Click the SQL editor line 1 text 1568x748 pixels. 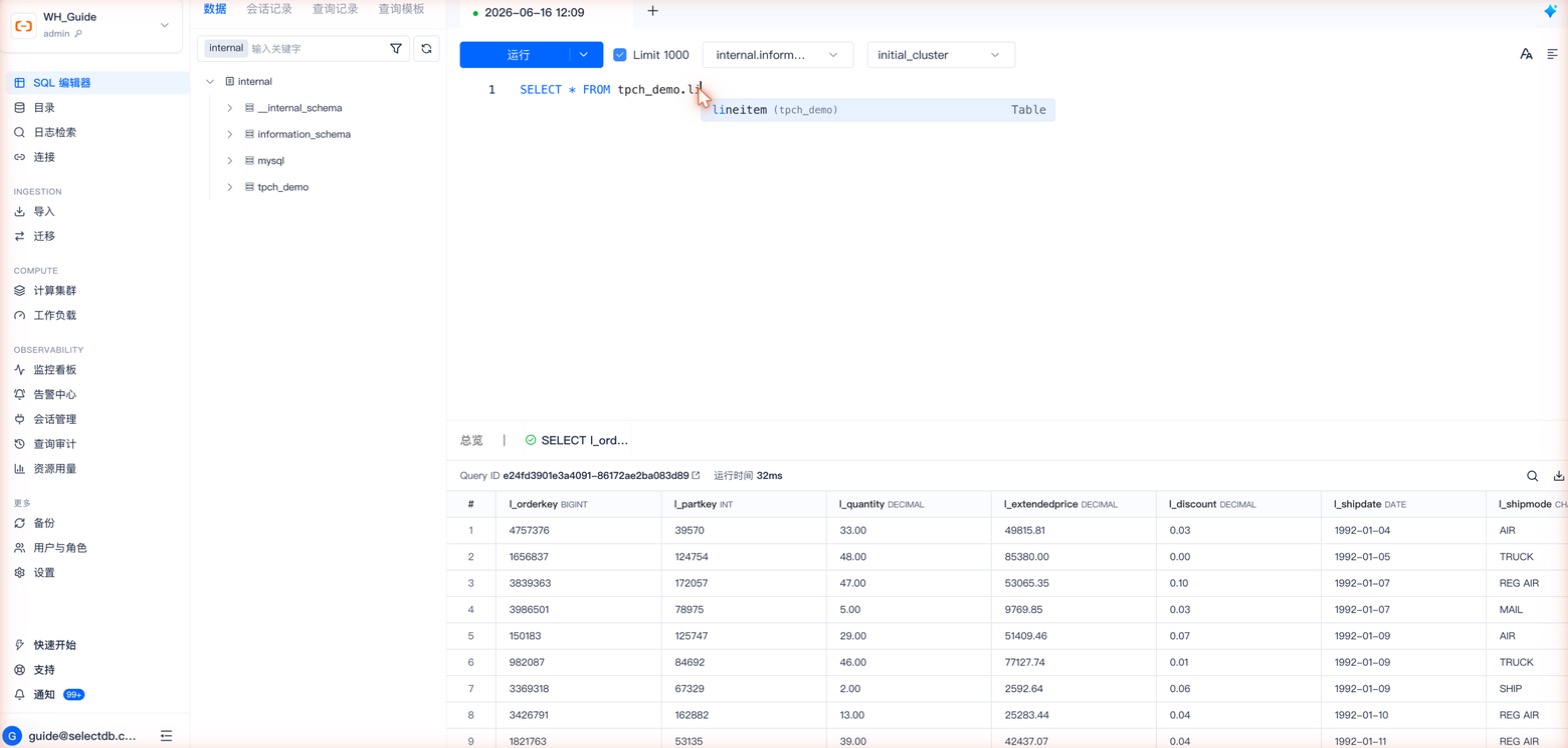pyautogui.click(x=613, y=90)
